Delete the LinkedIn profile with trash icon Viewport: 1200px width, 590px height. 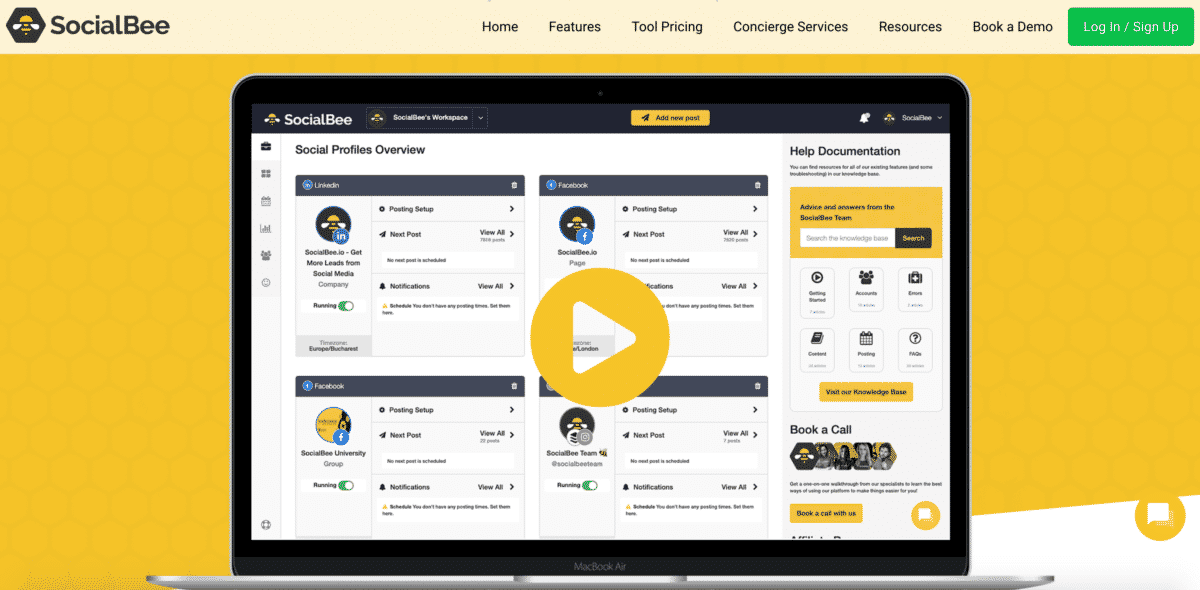[x=514, y=185]
